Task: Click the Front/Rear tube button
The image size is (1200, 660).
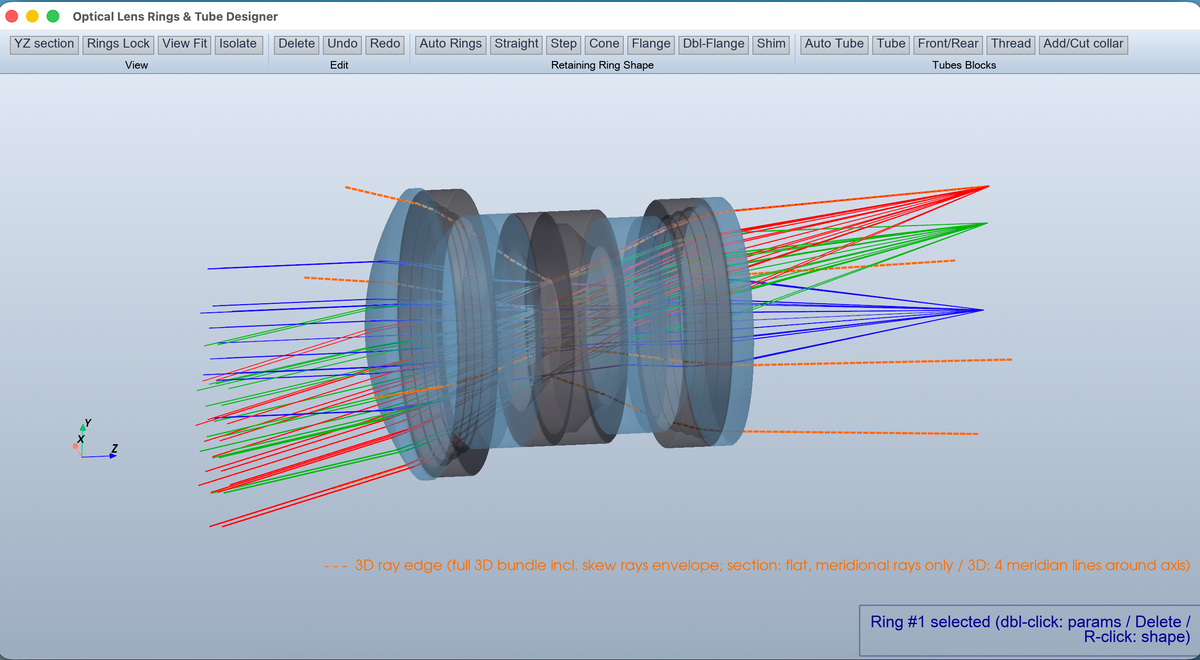Action: (948, 44)
